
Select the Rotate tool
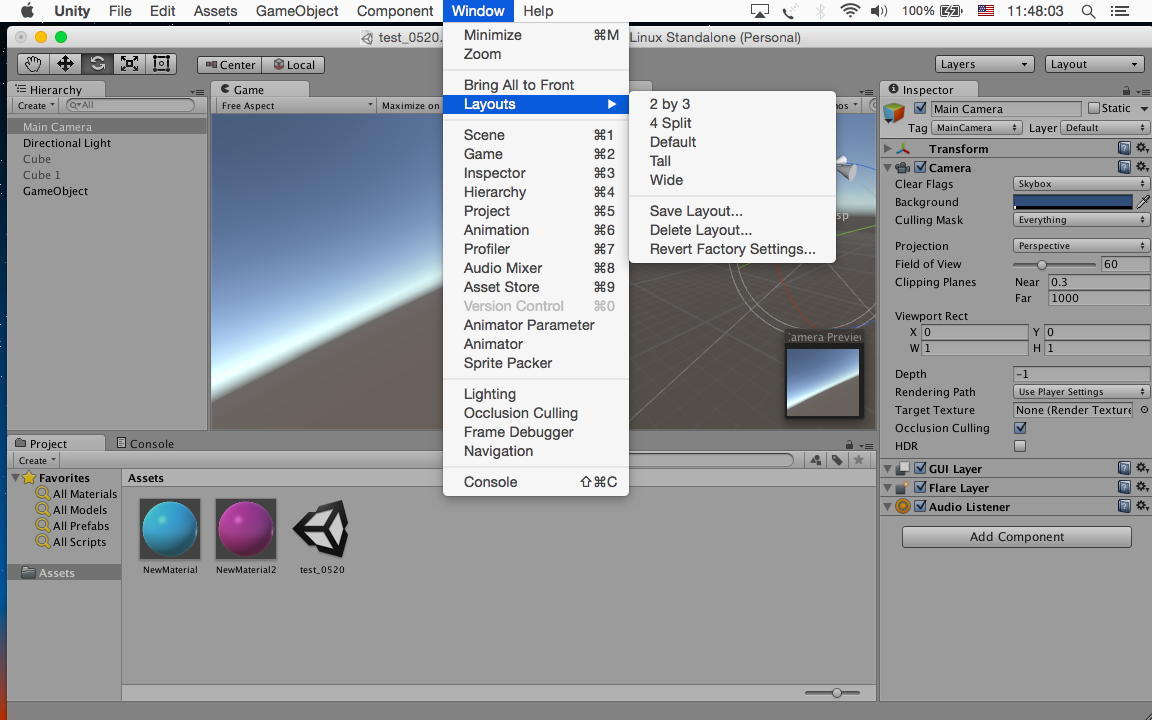pos(97,64)
